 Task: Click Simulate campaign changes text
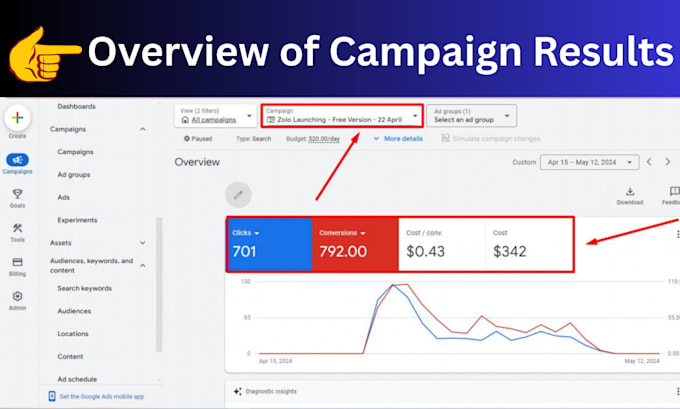click(x=496, y=139)
